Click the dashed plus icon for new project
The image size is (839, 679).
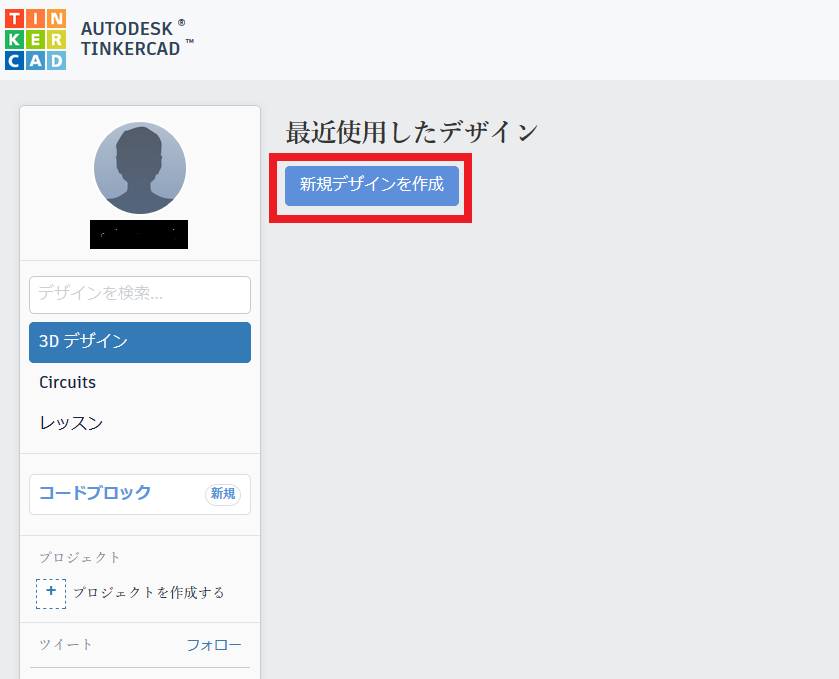click(x=51, y=593)
